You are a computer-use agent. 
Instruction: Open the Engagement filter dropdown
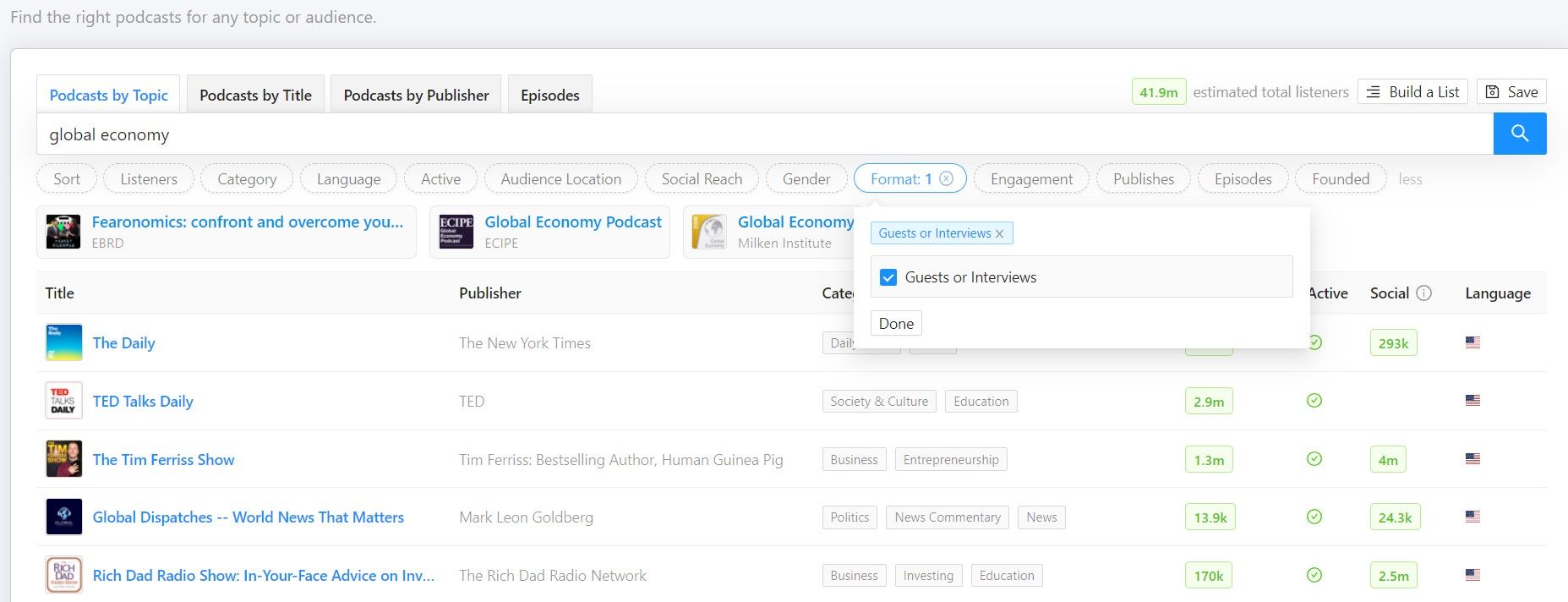click(x=1031, y=179)
